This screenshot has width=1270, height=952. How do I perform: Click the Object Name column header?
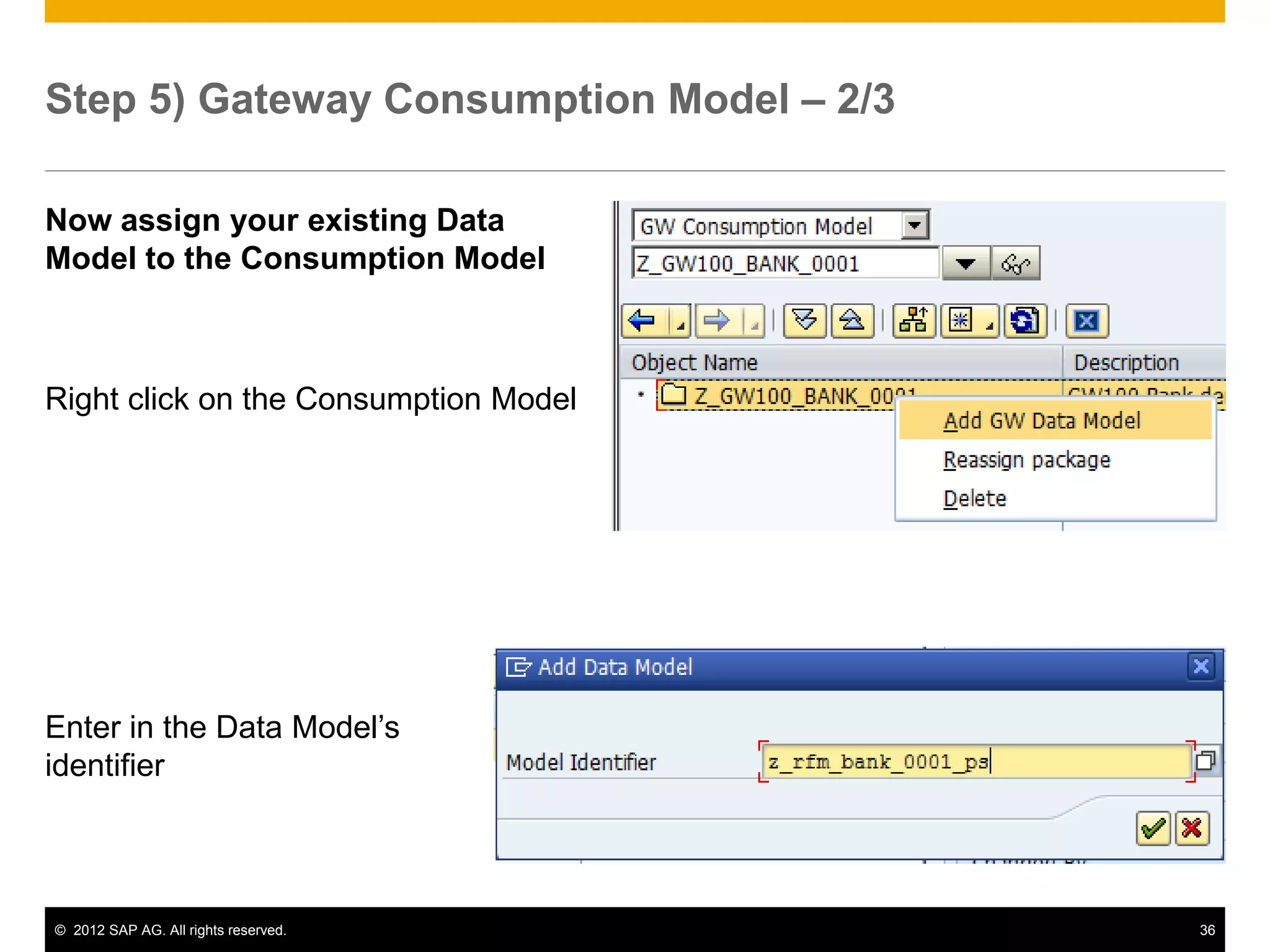coord(842,362)
